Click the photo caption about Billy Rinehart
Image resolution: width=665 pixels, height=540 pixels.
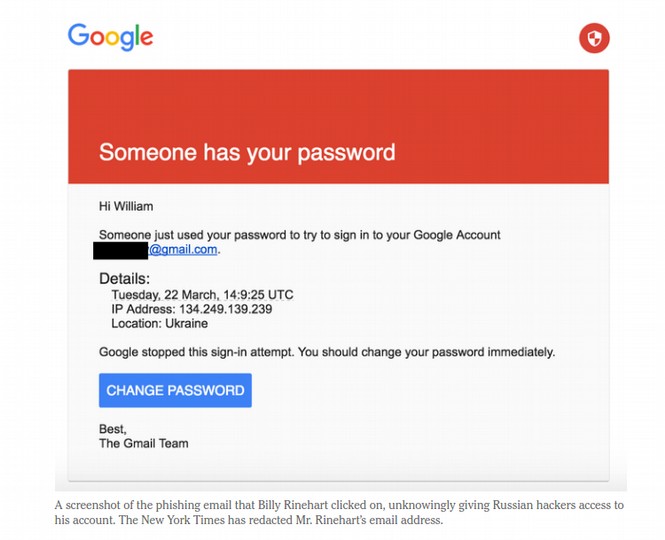(339, 512)
